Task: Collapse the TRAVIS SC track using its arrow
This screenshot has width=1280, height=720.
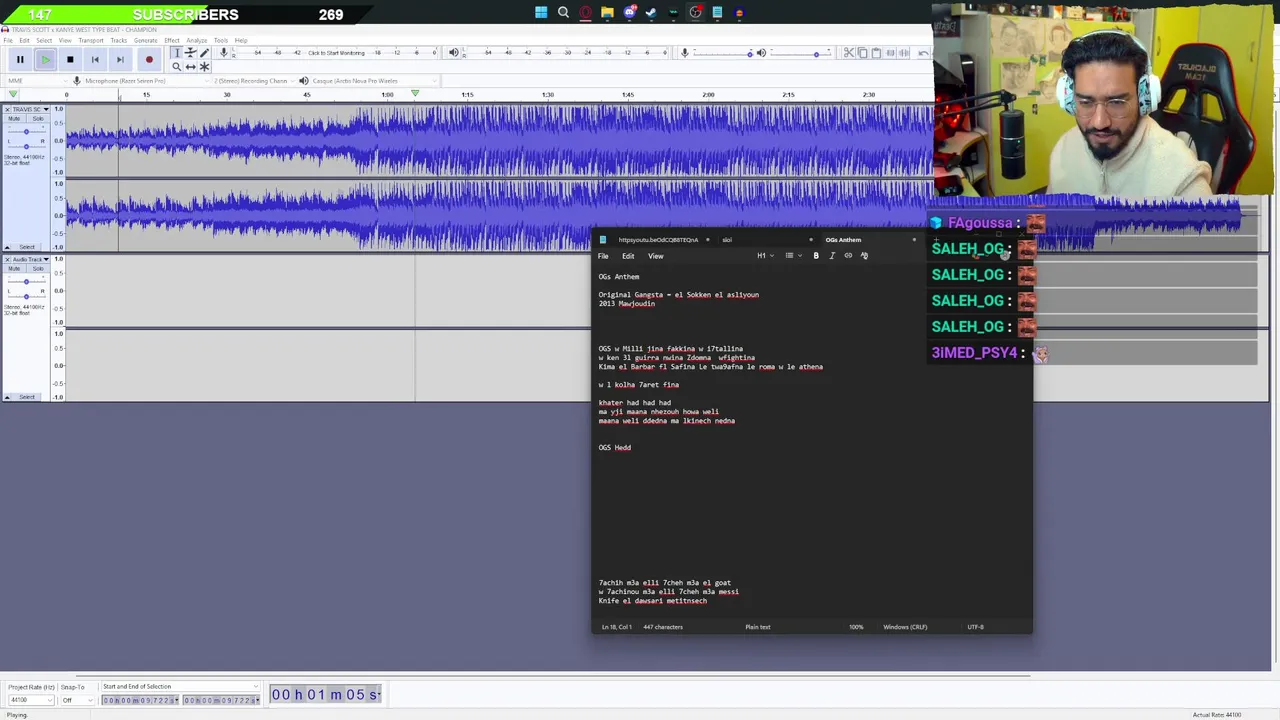Action: pyautogui.click(x=7, y=247)
